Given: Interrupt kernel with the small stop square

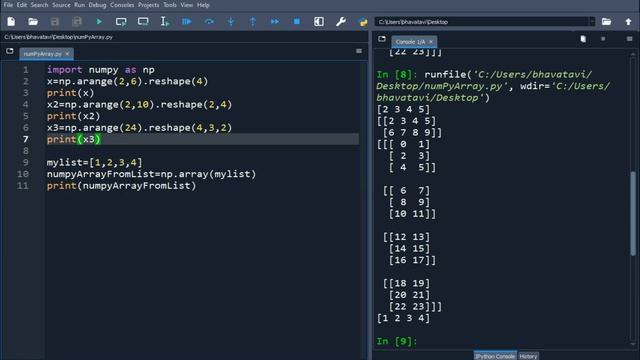Looking at the screenshot, I should point(603,39).
